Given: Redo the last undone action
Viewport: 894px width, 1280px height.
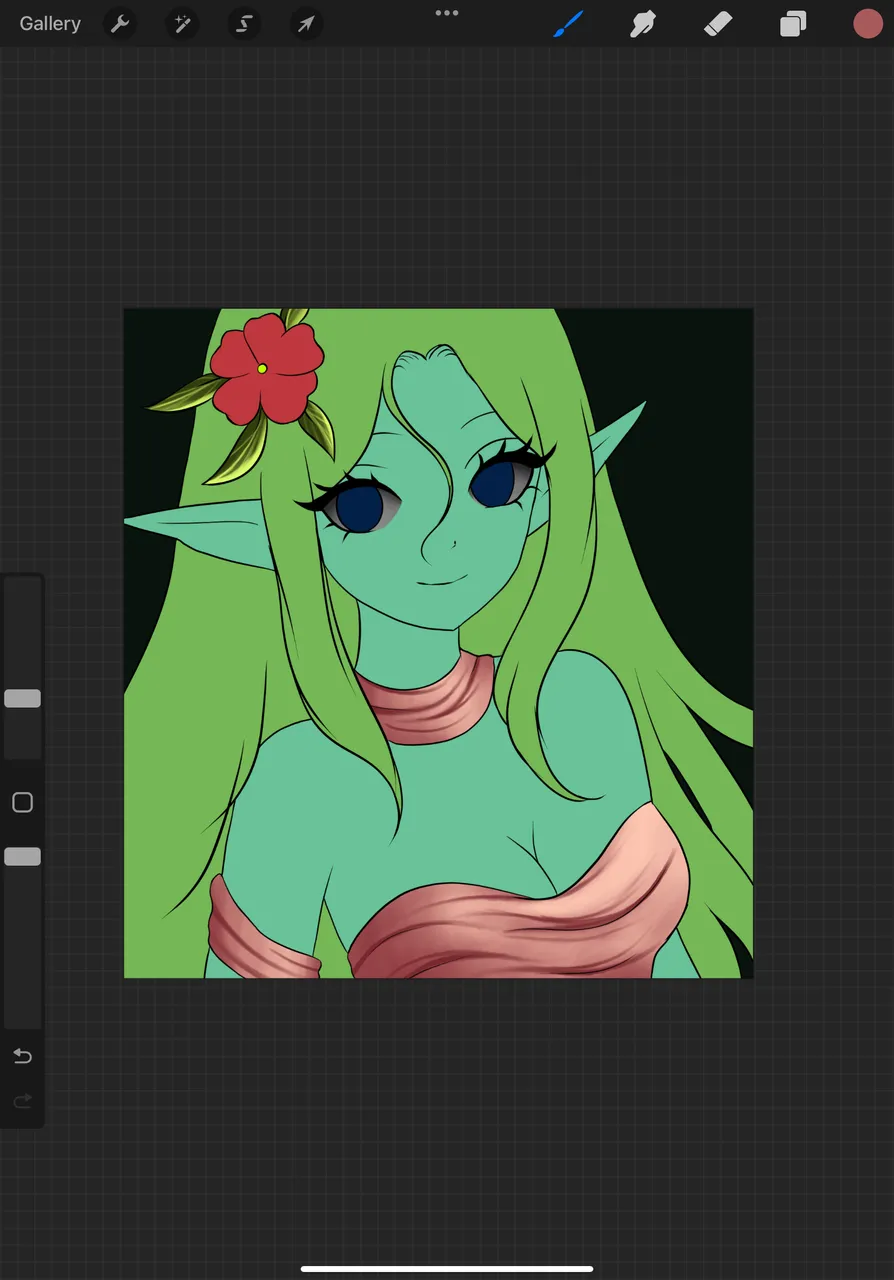Looking at the screenshot, I should tap(22, 1101).
